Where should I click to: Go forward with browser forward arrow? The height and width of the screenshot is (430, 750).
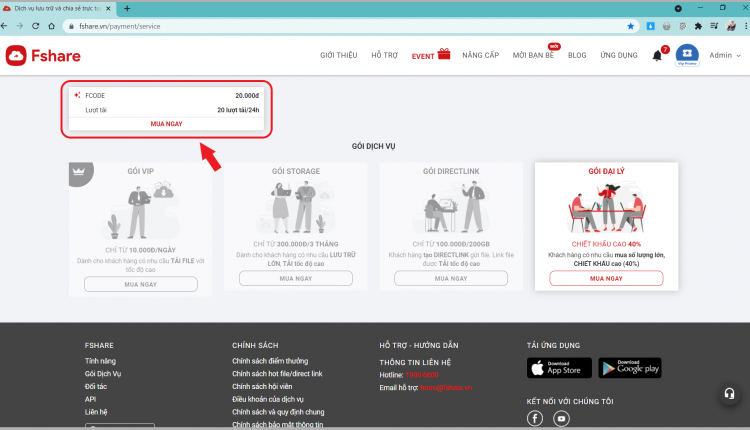point(20,26)
